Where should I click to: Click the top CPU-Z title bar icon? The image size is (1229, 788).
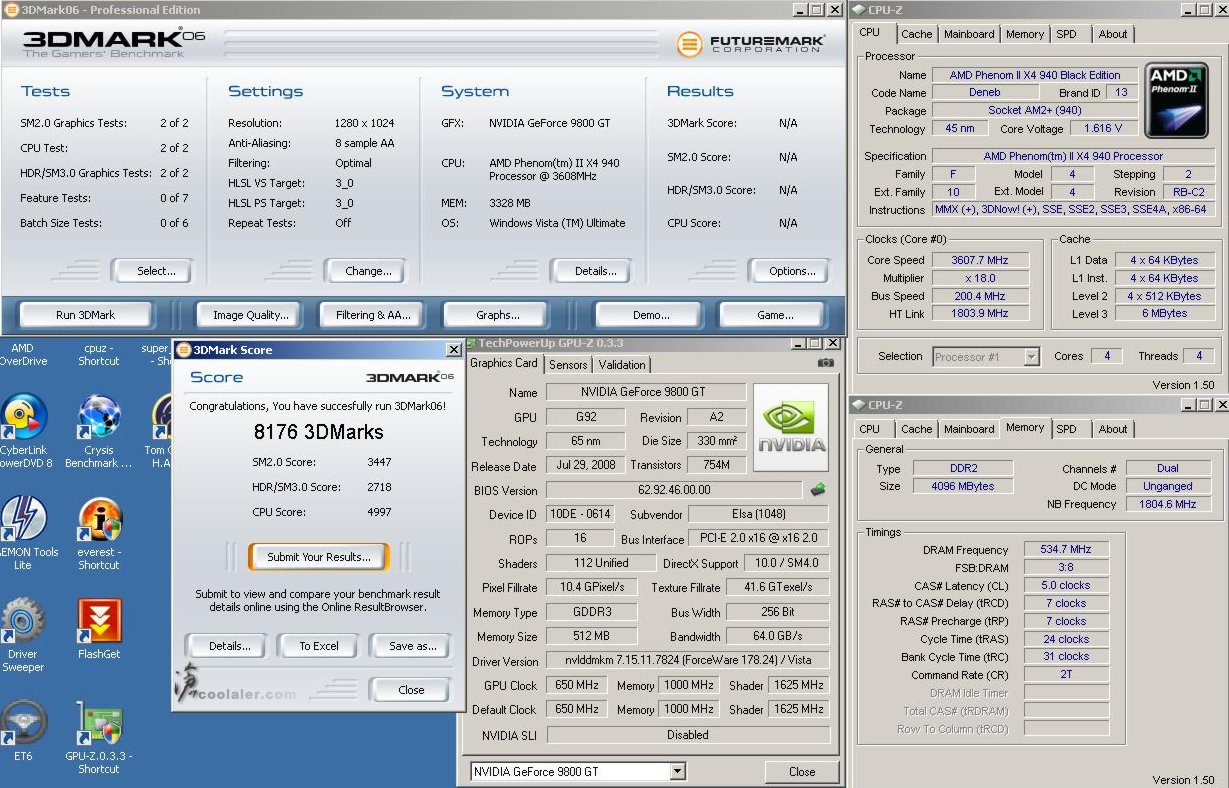pos(858,10)
